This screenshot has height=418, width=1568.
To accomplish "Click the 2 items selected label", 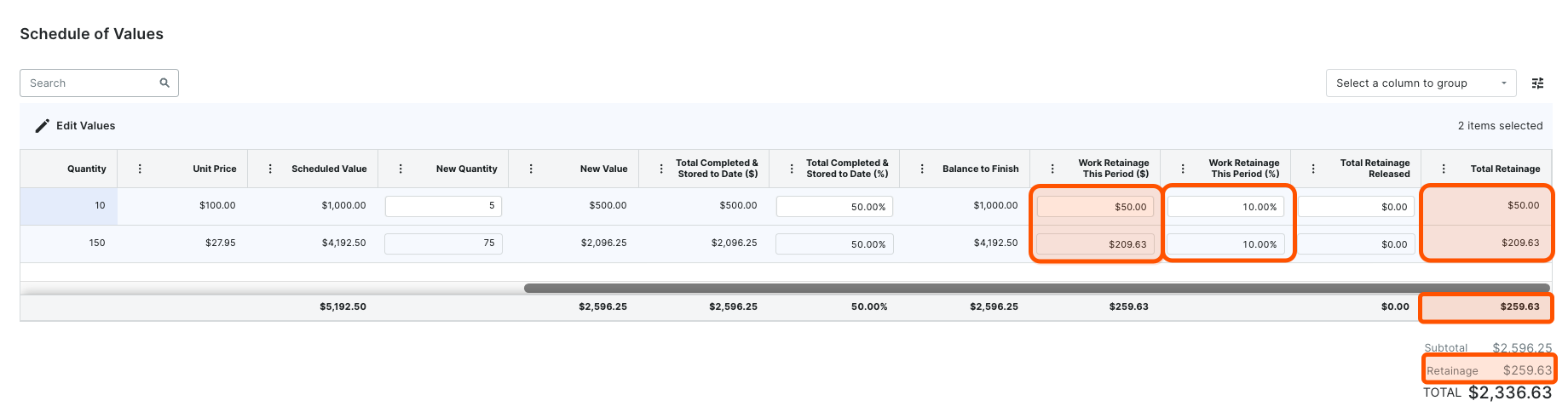I will click(x=1500, y=126).
